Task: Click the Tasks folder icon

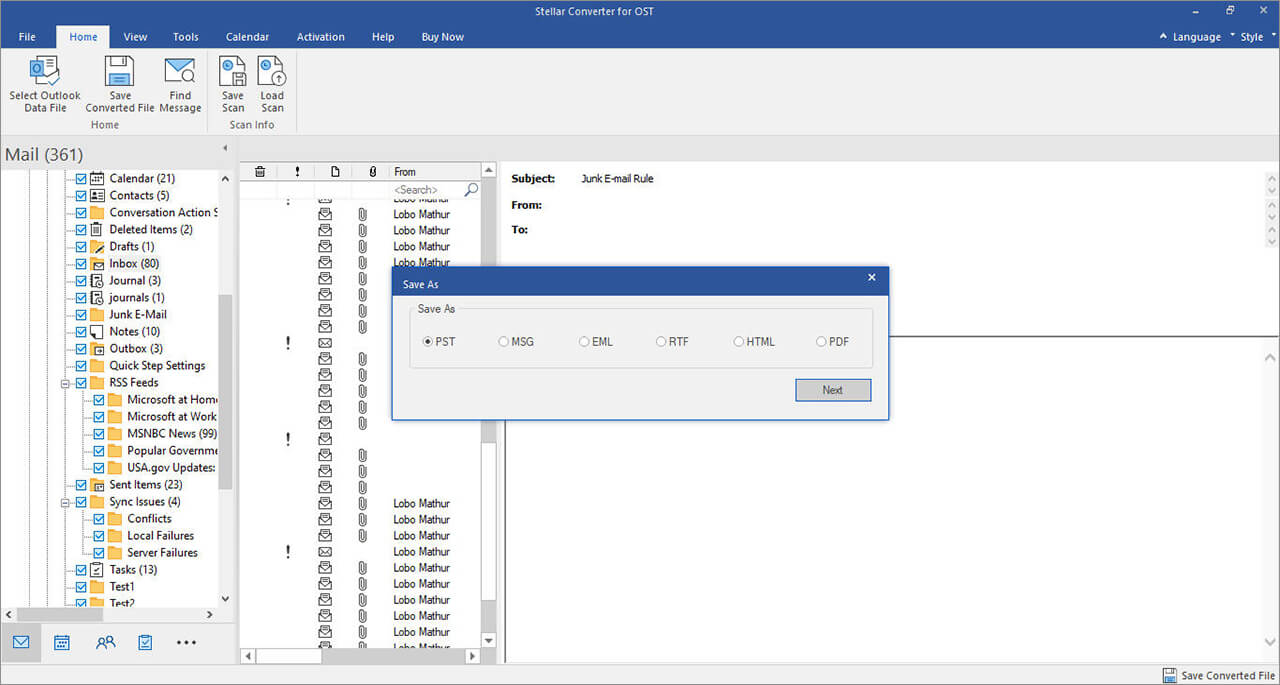Action: [x=97, y=570]
